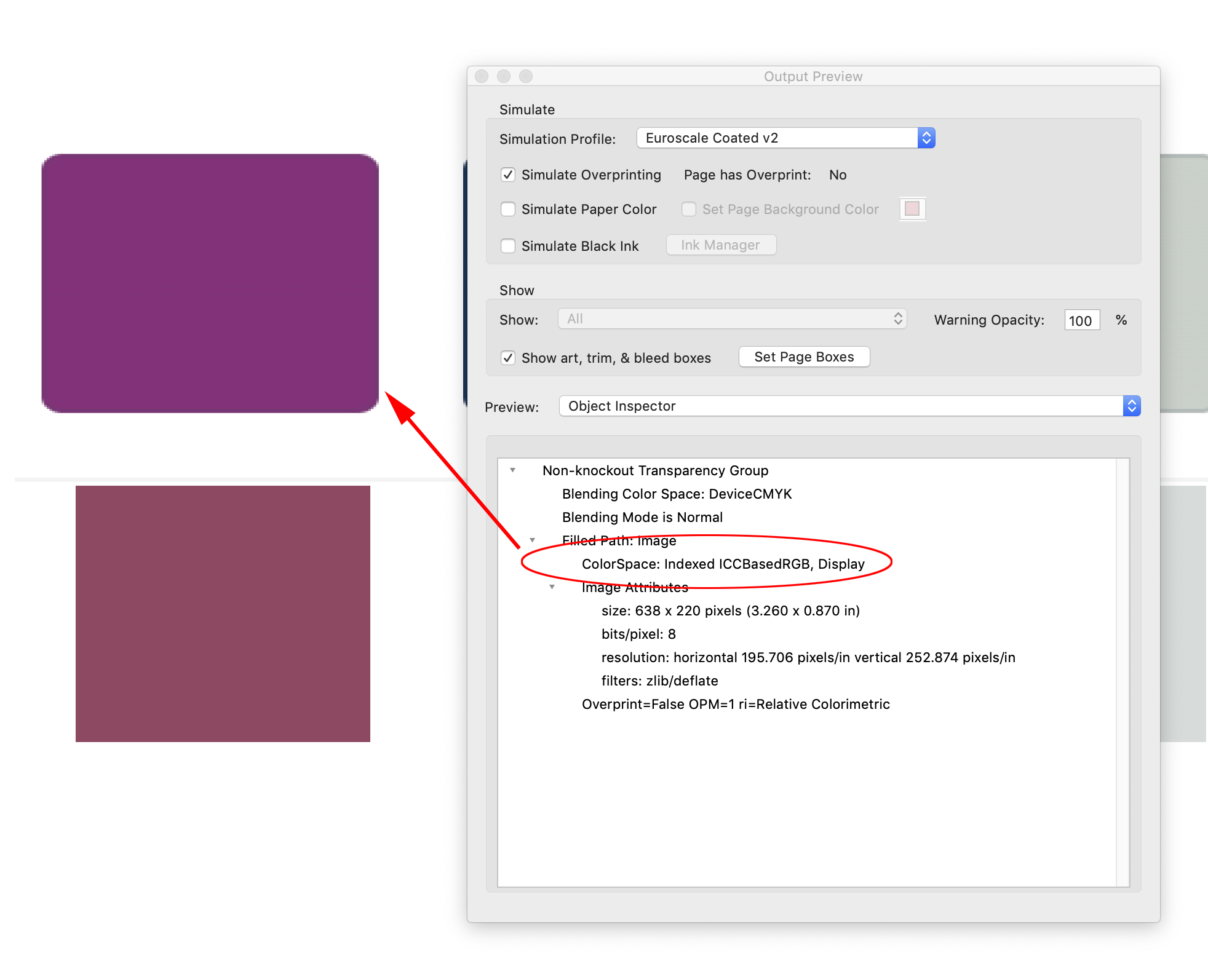Open the Show dropdown set to All

tap(732, 318)
